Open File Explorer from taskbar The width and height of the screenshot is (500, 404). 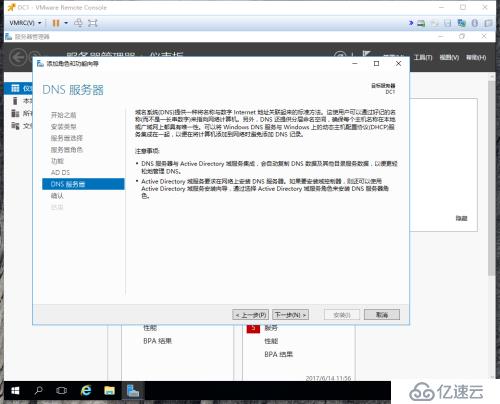109,390
